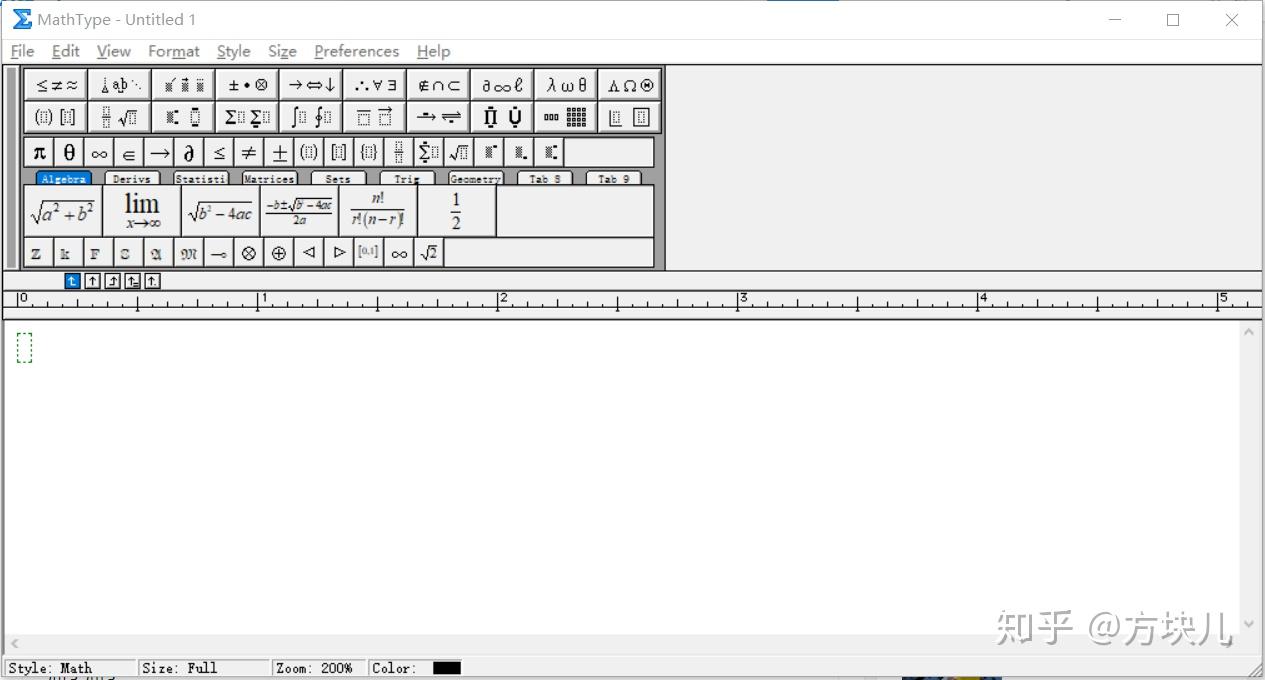The width and height of the screenshot is (1265, 680).
Task: Insert the right arrow symbol
Action: pos(159,152)
